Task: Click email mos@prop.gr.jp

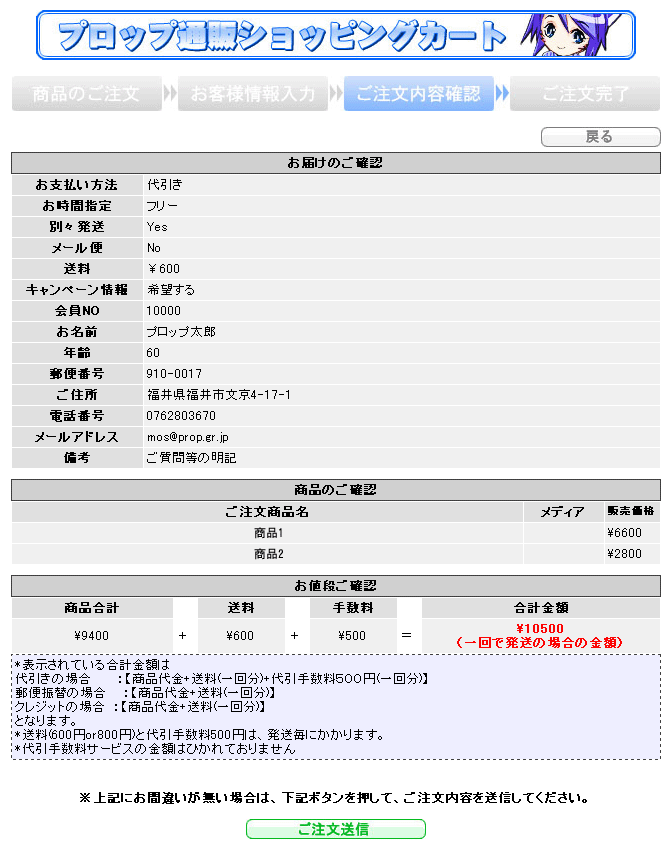Action: pyautogui.click(x=188, y=437)
